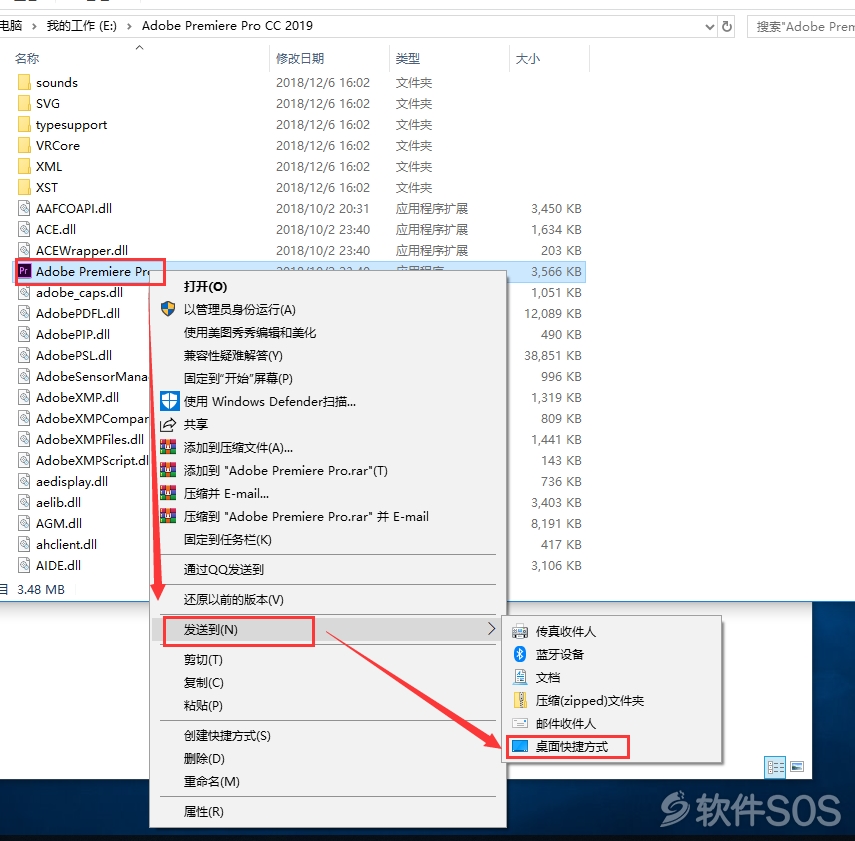Click the adobe_caps.dll file icon
Image resolution: width=855 pixels, height=841 pixels.
[x=24, y=292]
